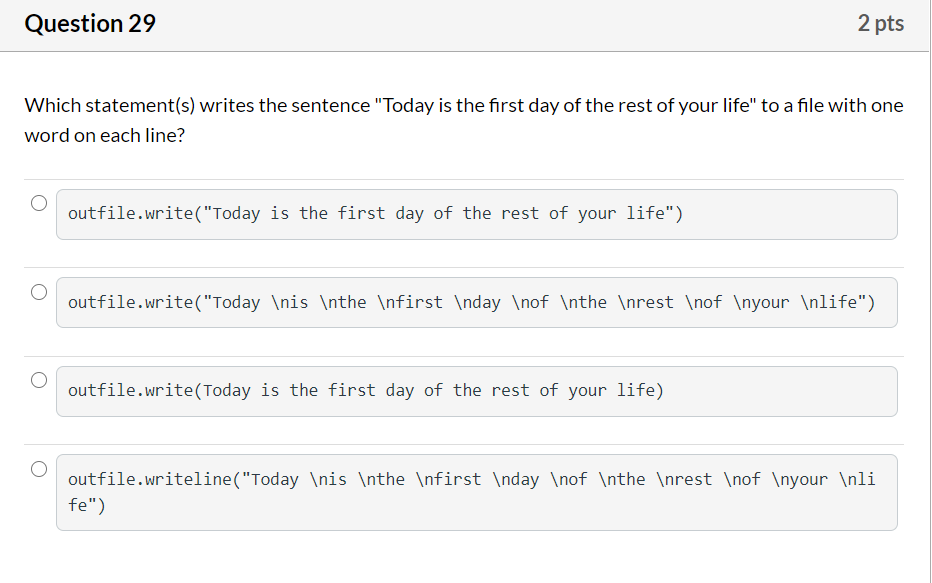This screenshot has height=583, width=932.
Task: Click the wrapped fe") text in last option
Action: point(85,505)
